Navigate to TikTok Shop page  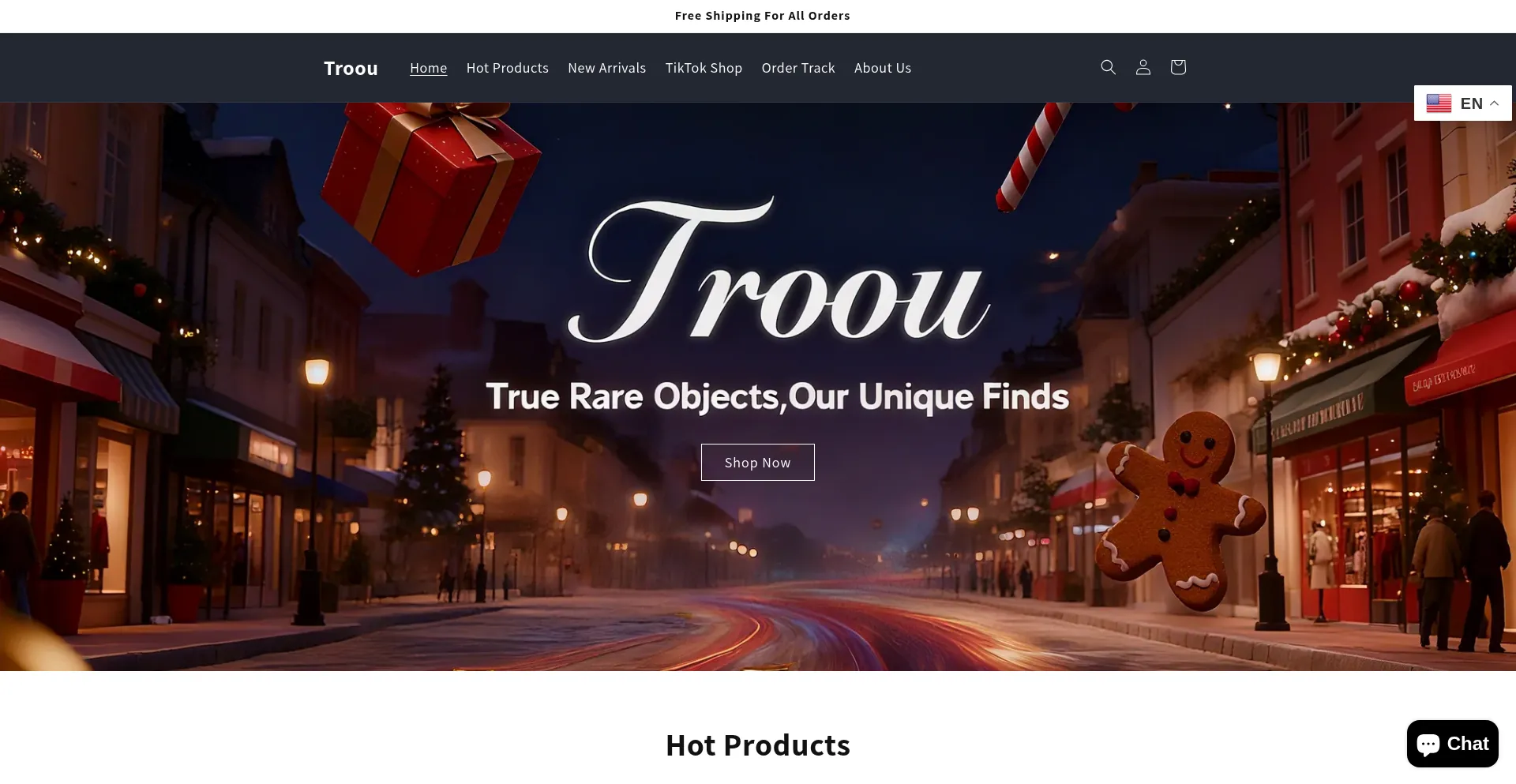click(x=703, y=68)
